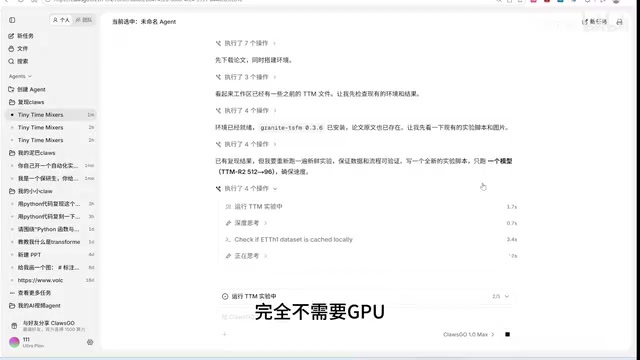Start a 新任务 from the sidebar
640x360 pixels.
point(21,36)
